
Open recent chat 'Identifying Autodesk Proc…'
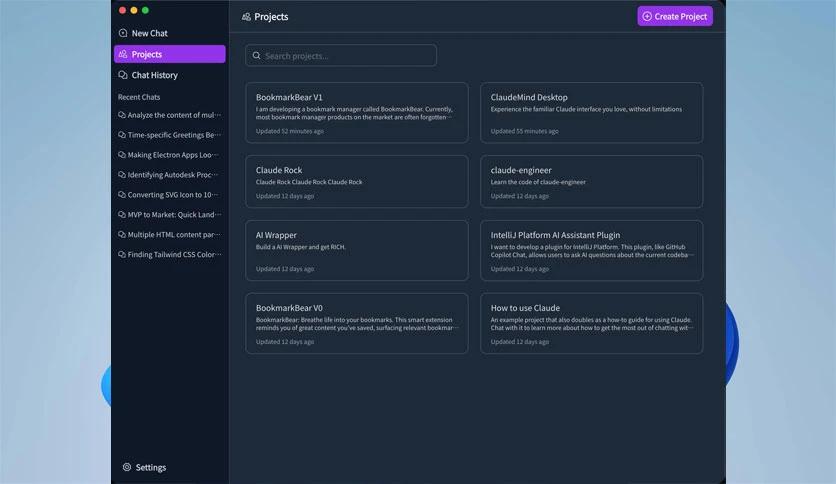click(x=170, y=174)
